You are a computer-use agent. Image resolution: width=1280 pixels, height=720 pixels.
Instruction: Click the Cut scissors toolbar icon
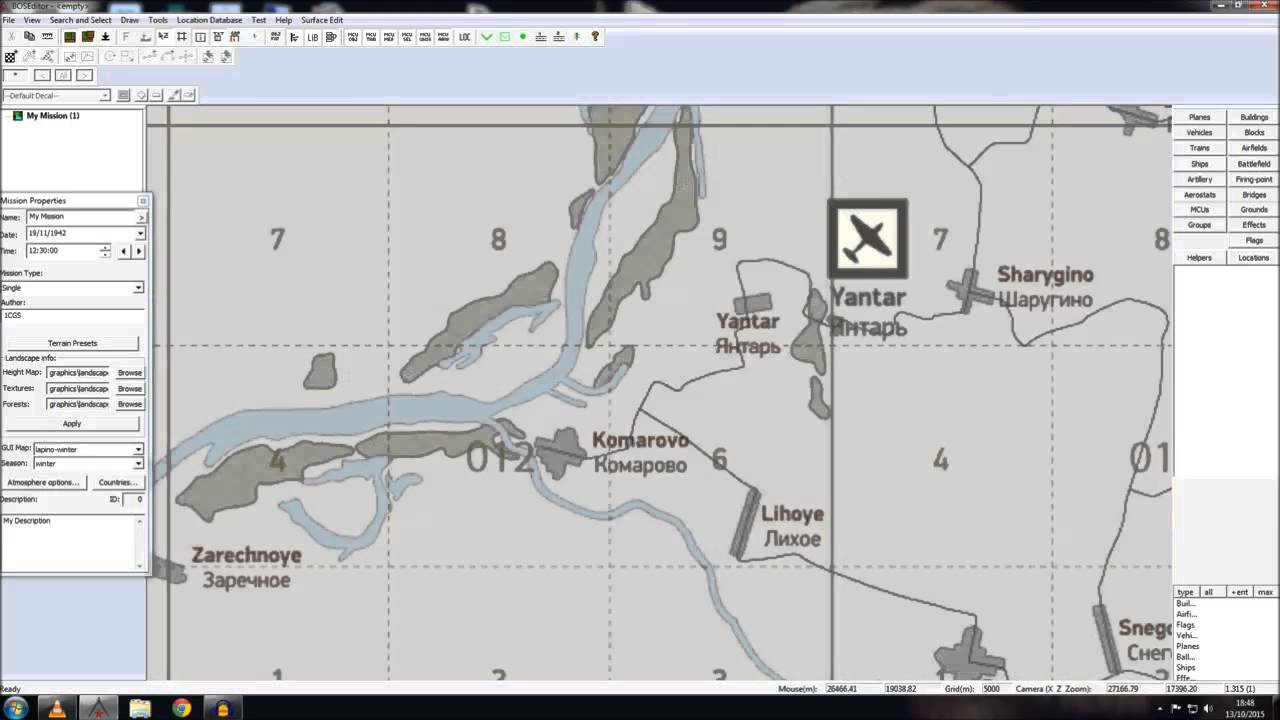pyautogui.click(x=11, y=37)
